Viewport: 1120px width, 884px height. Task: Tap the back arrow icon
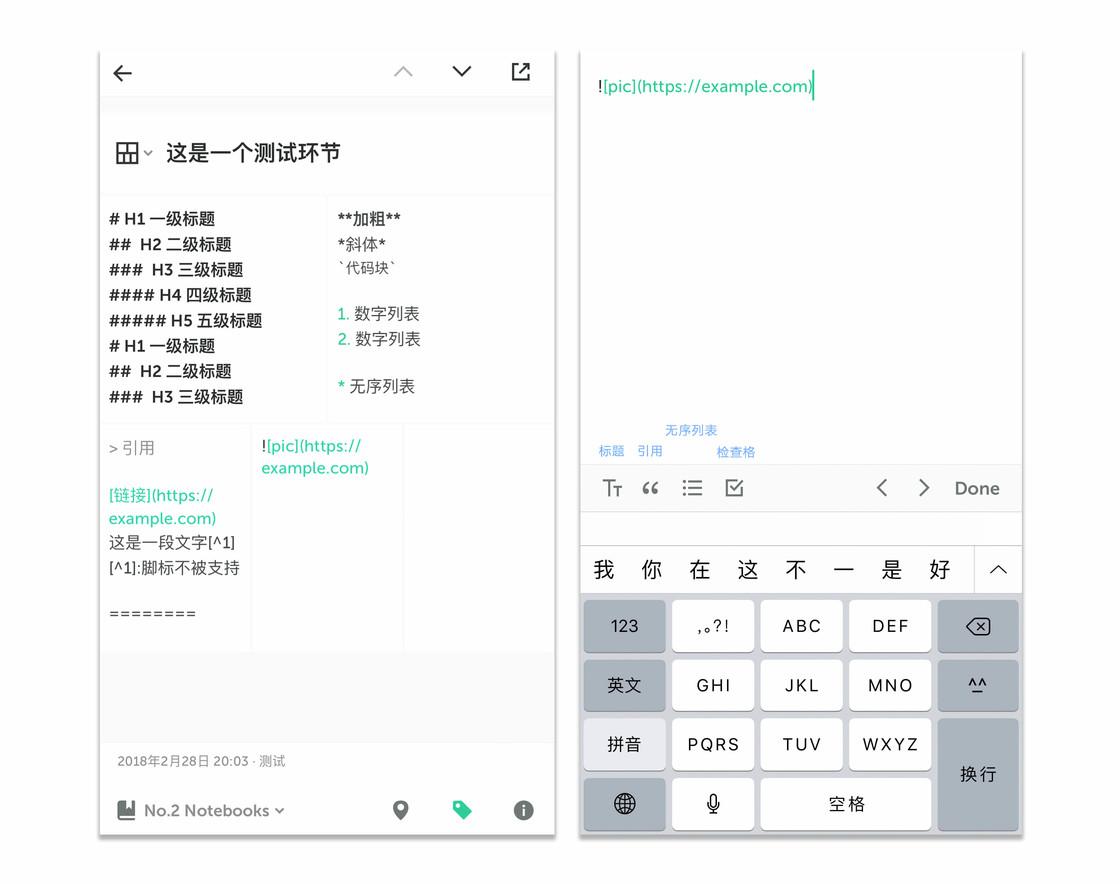click(123, 73)
